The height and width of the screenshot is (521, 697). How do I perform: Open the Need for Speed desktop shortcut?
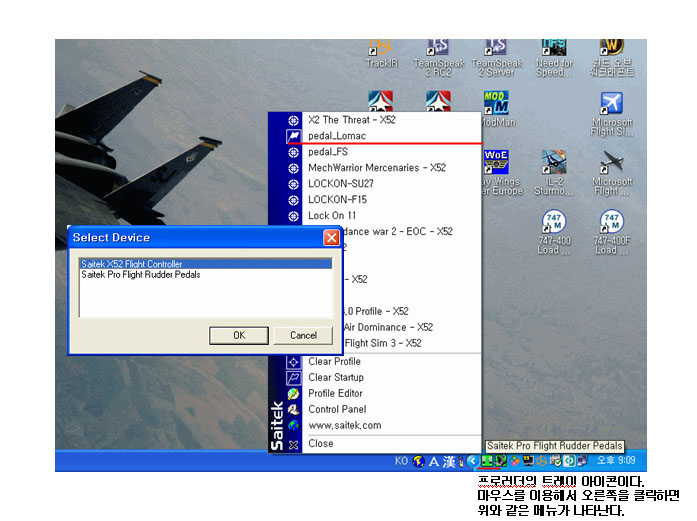click(554, 58)
